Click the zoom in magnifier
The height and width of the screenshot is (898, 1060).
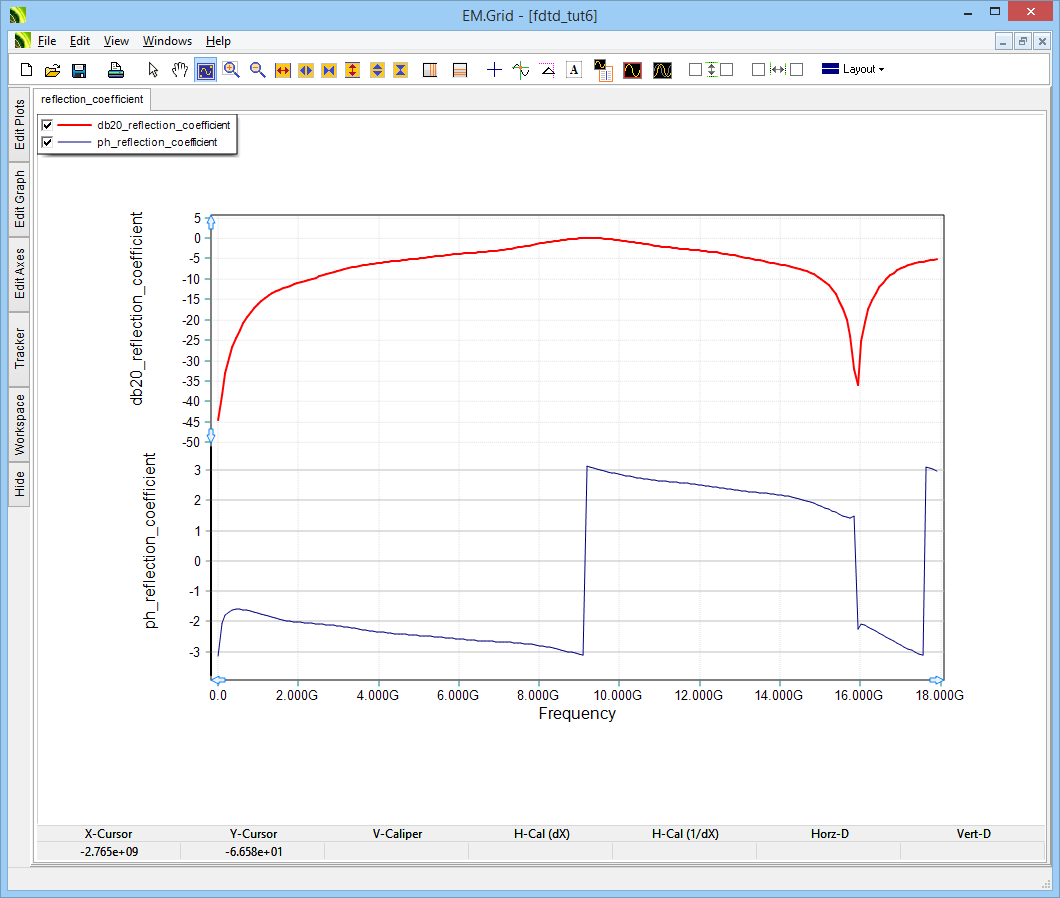232,70
